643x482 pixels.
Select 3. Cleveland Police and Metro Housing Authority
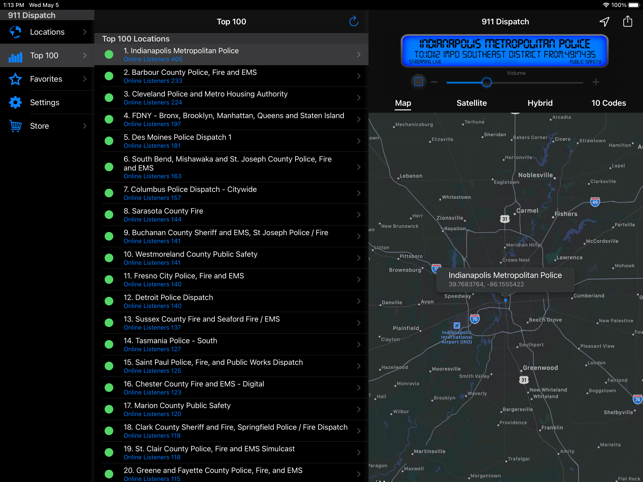tap(231, 98)
